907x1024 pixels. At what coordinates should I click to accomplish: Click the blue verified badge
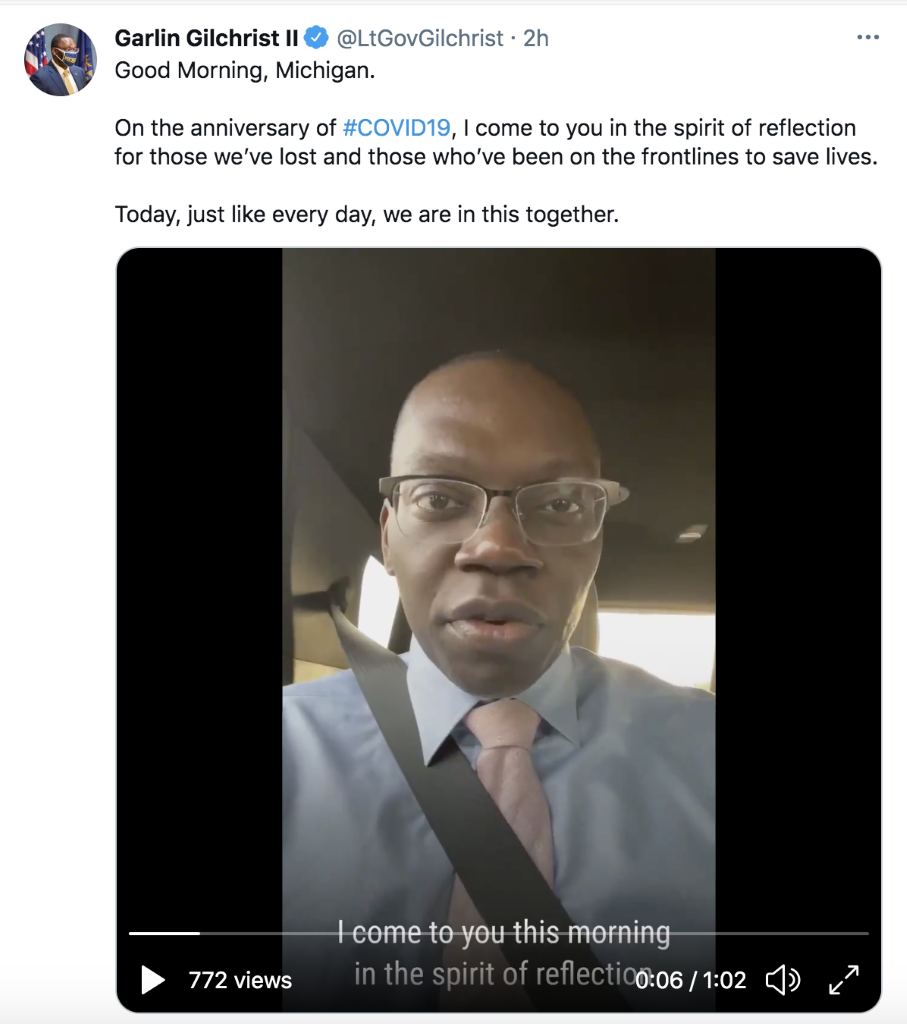[316, 38]
